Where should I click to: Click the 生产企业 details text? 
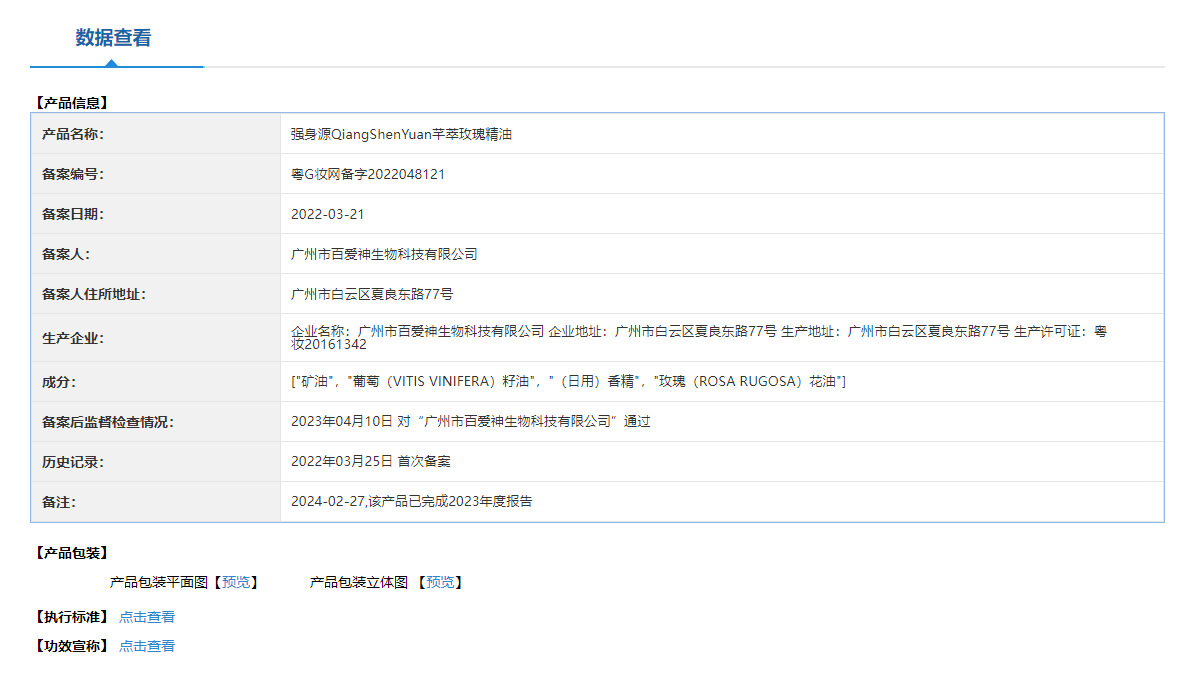click(699, 338)
